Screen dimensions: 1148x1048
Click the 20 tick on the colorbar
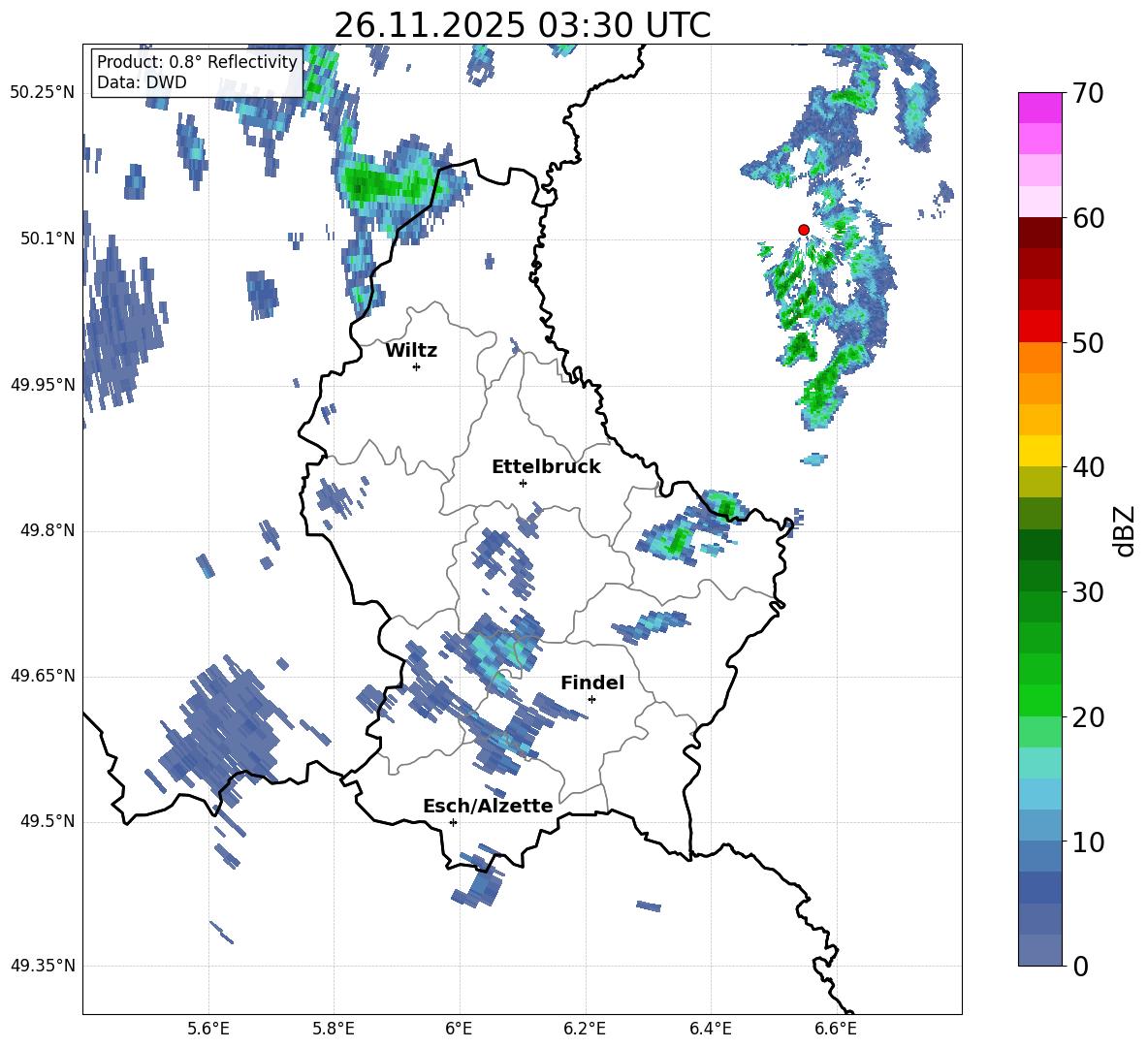[1088, 717]
